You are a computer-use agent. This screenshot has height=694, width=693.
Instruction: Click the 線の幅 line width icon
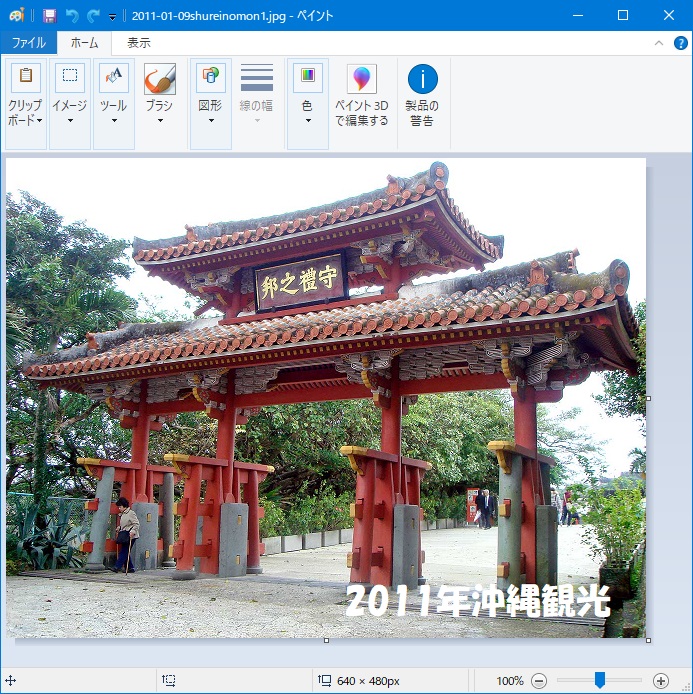257,77
